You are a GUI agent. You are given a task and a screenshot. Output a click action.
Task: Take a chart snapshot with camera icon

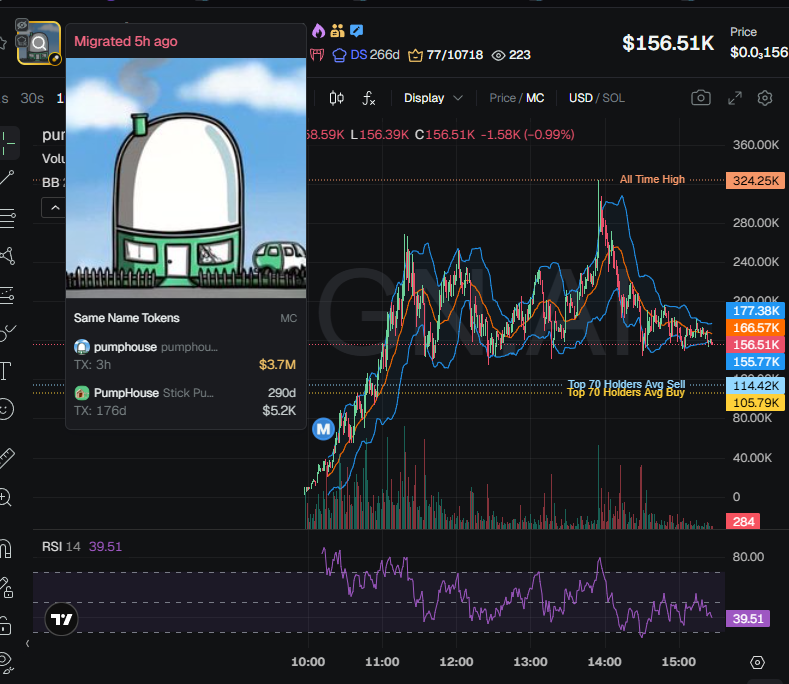pos(700,98)
